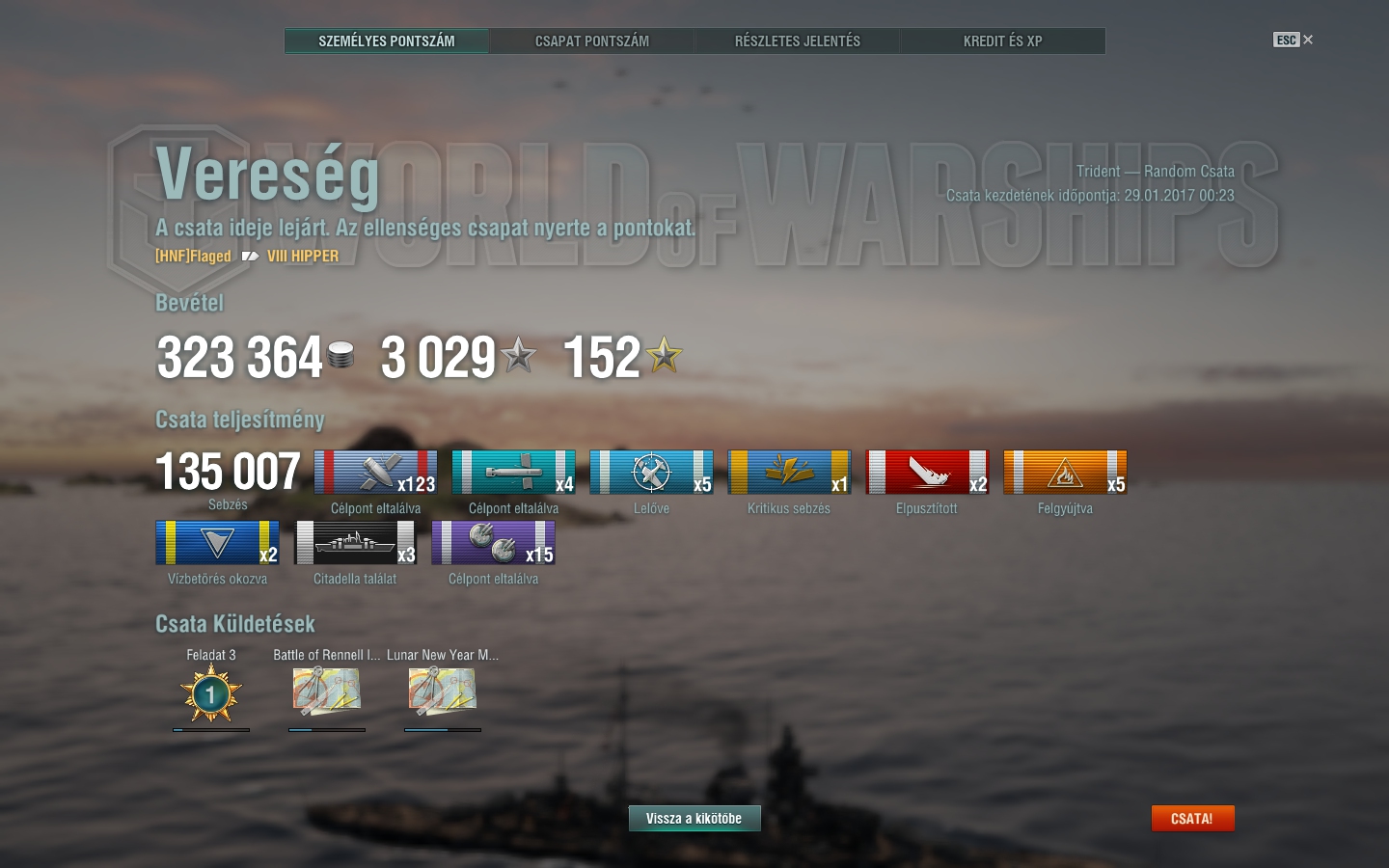Click the silver credits coin icon
Screen dimensions: 1389x868
(x=340, y=356)
